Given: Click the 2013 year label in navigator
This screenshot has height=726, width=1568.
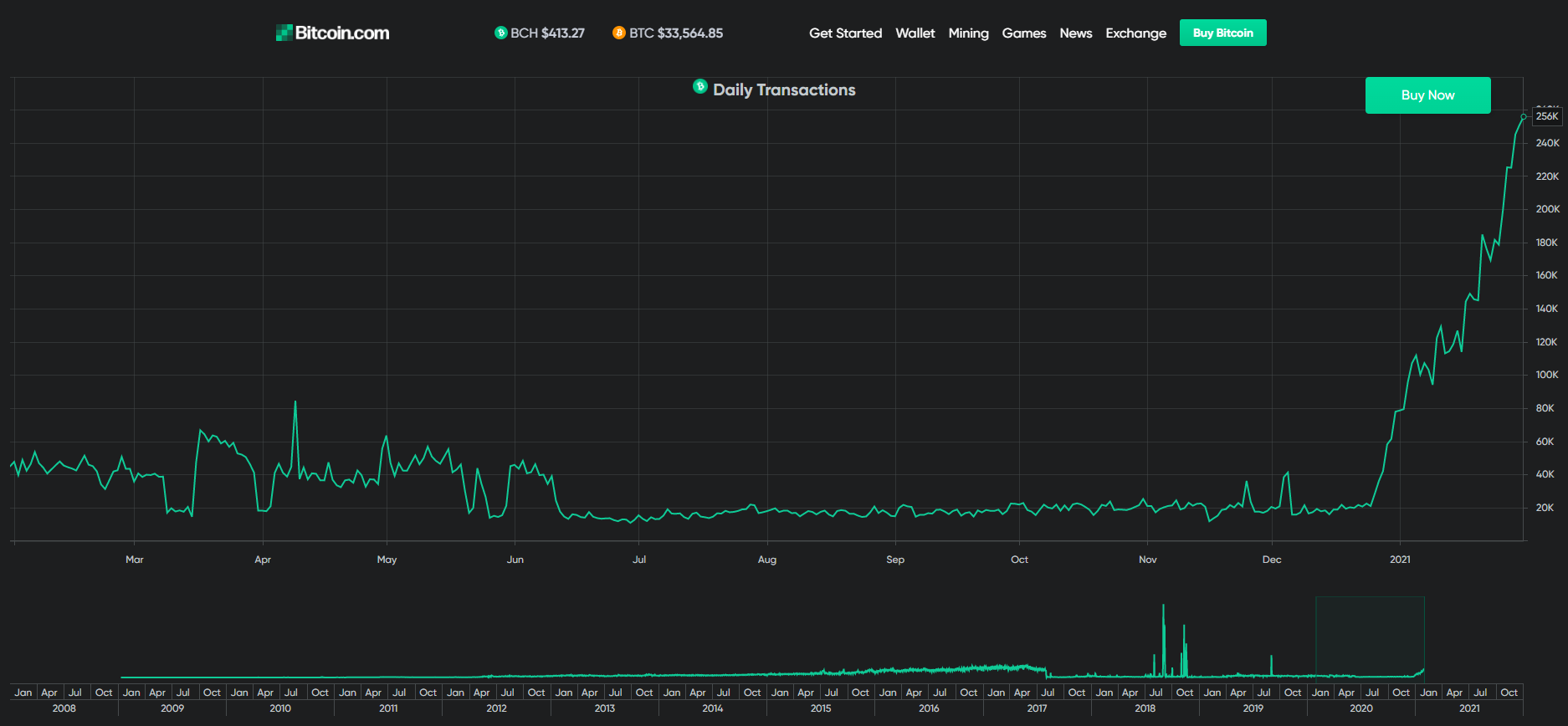Looking at the screenshot, I should tap(605, 708).
